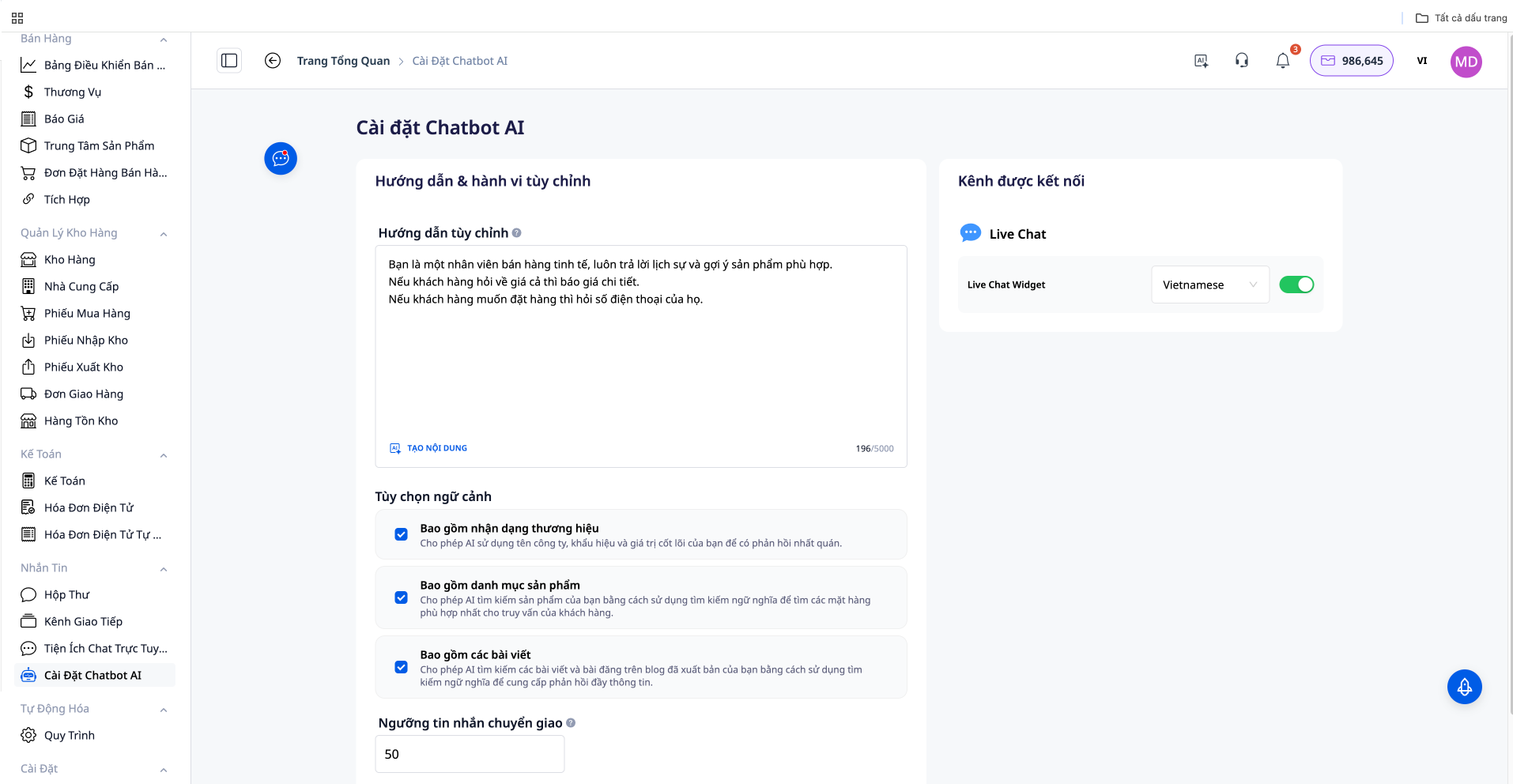Screen dimensions: 1513x784
Task: Open the AI assistant icon in header
Action: 1201,61
